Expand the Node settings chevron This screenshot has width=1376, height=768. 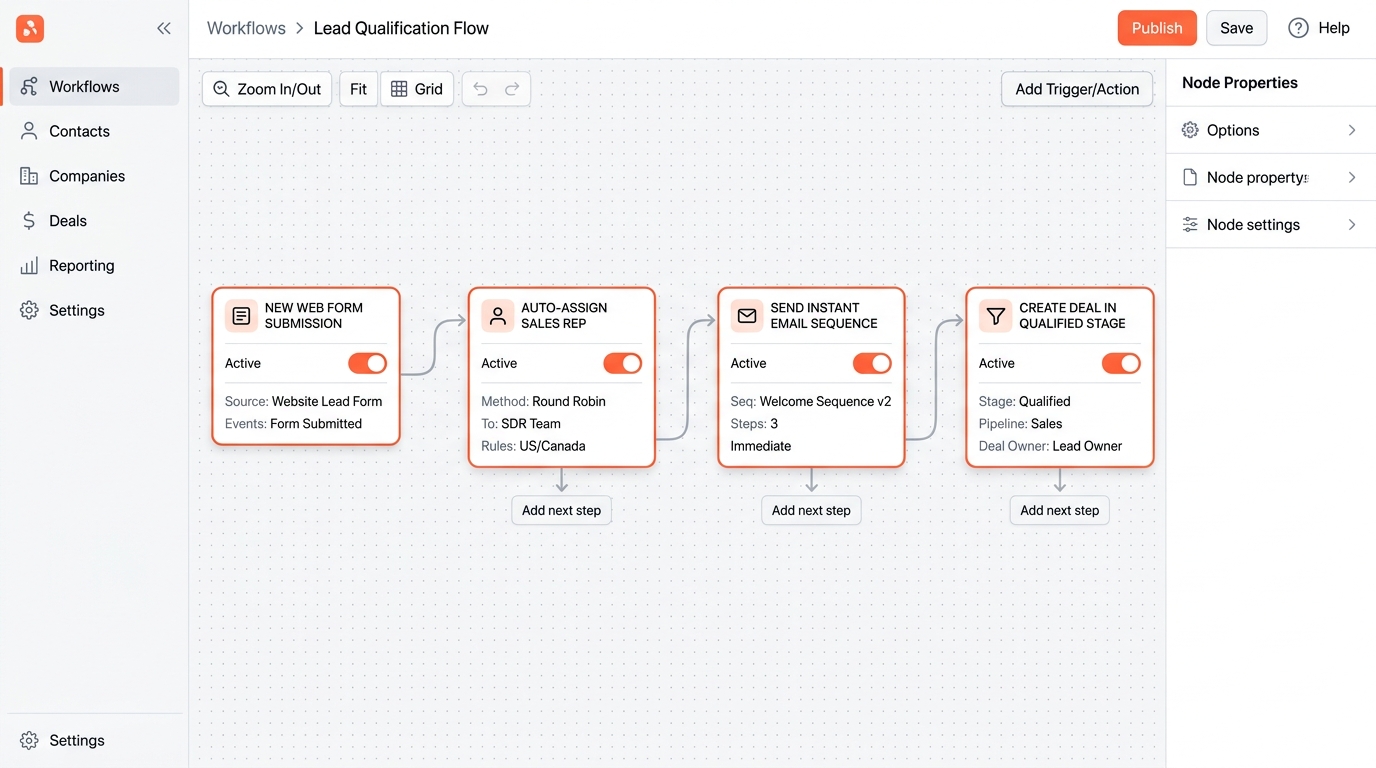tap(1352, 225)
